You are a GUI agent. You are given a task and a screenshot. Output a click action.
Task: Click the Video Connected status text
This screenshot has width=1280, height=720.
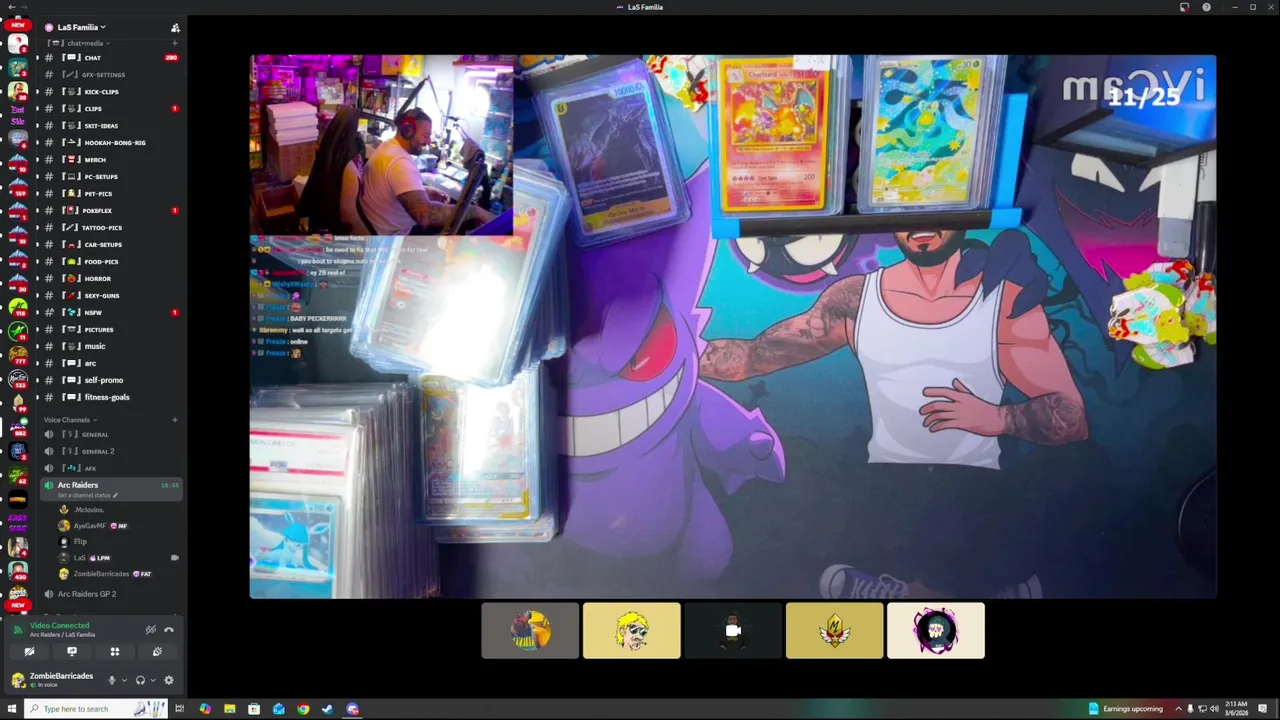coord(59,626)
